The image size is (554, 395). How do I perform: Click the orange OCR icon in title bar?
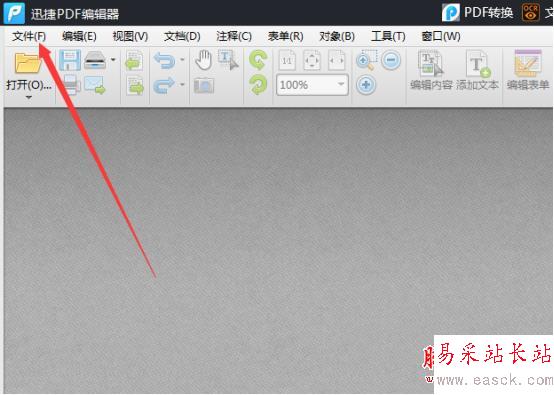click(x=531, y=12)
